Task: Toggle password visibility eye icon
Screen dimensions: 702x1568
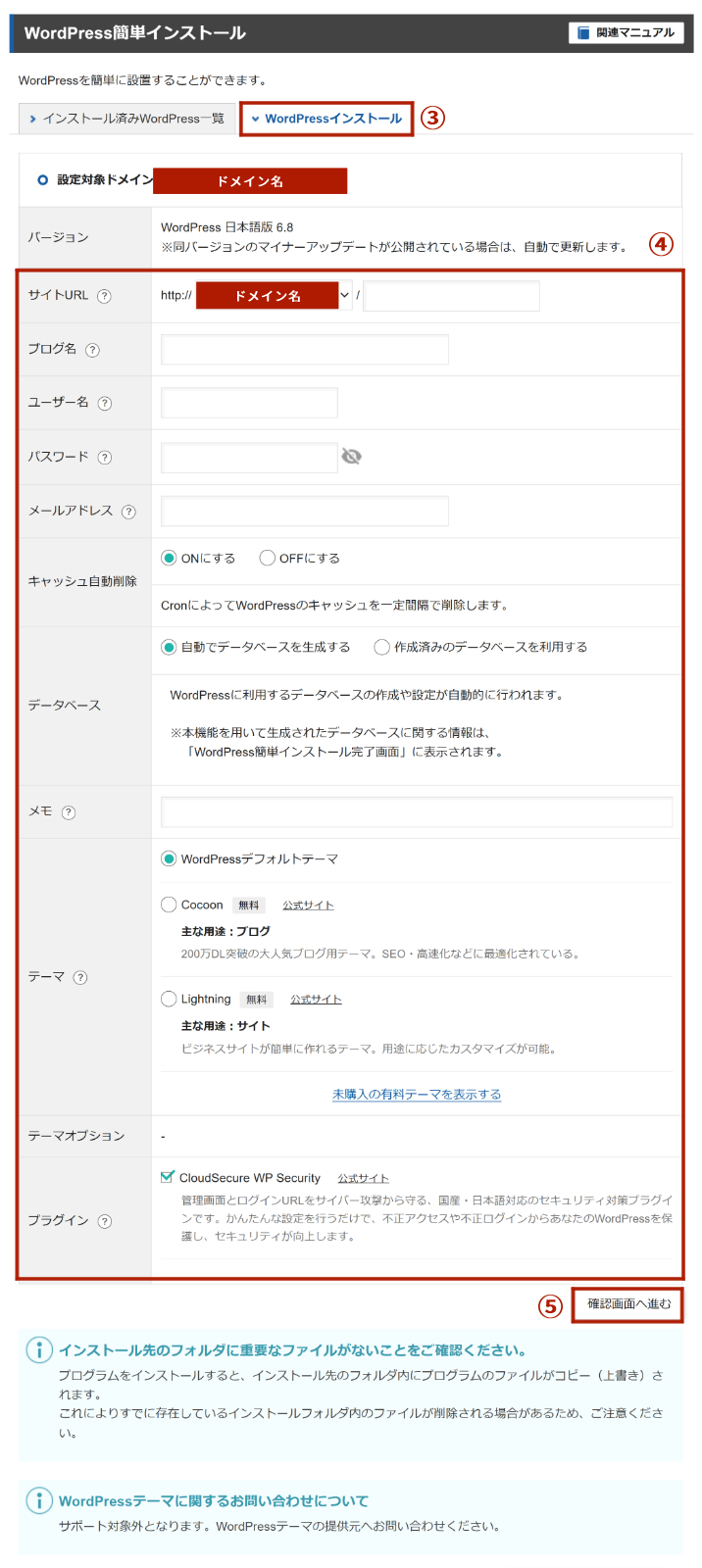Action: point(351,457)
